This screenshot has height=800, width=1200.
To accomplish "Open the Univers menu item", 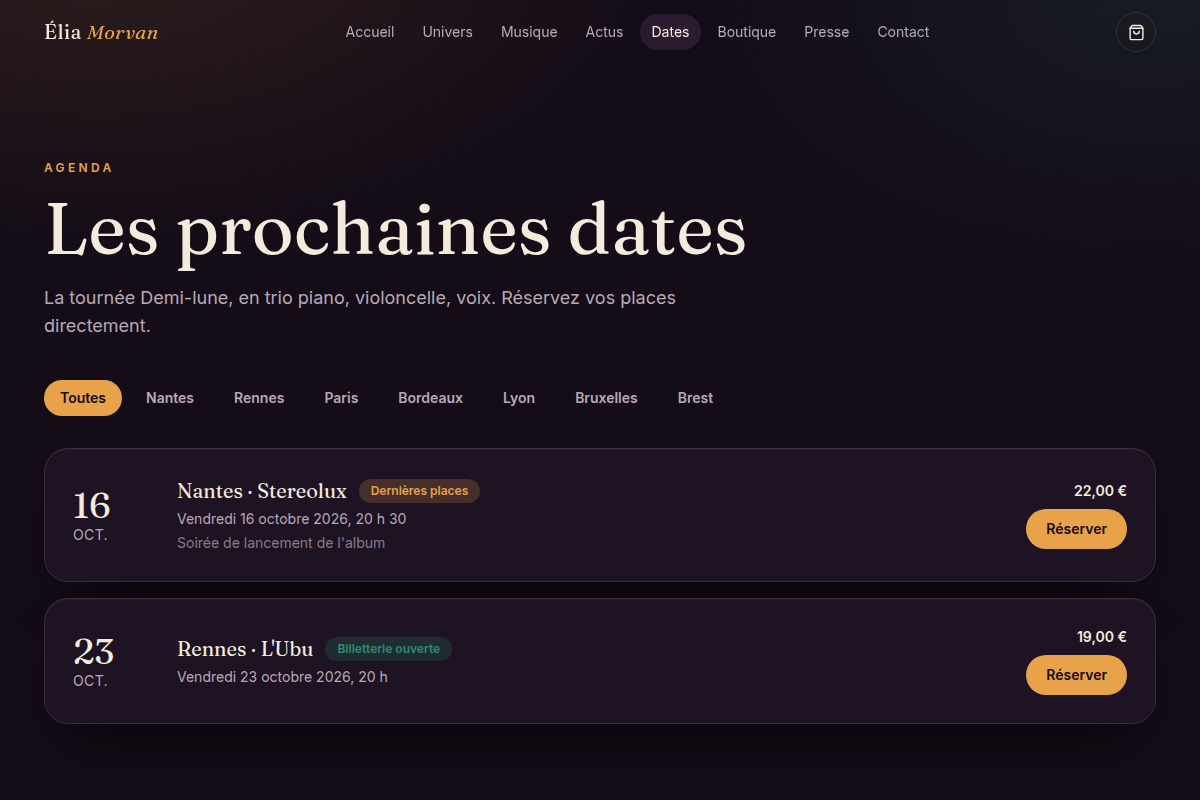I will click(447, 32).
